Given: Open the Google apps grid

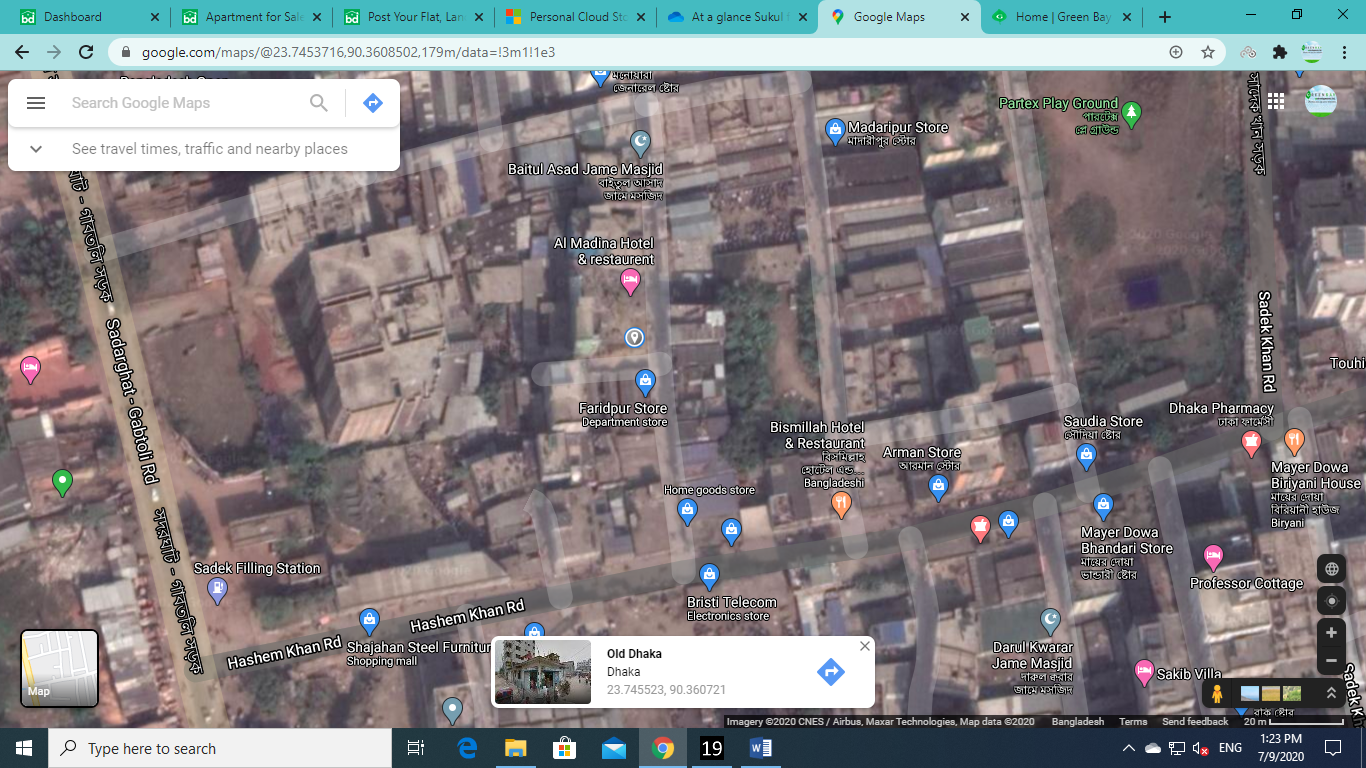Looking at the screenshot, I should [x=1276, y=101].
